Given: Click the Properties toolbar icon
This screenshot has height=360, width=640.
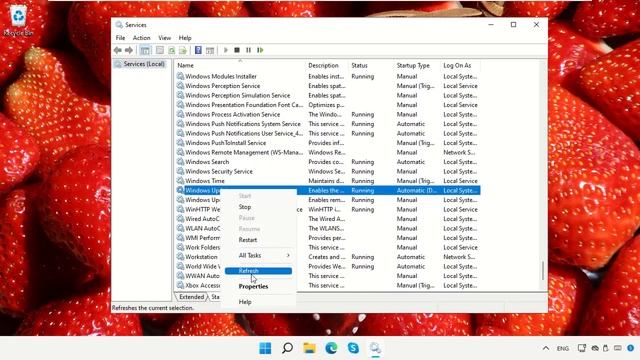Looking at the screenshot, I should (160, 50).
